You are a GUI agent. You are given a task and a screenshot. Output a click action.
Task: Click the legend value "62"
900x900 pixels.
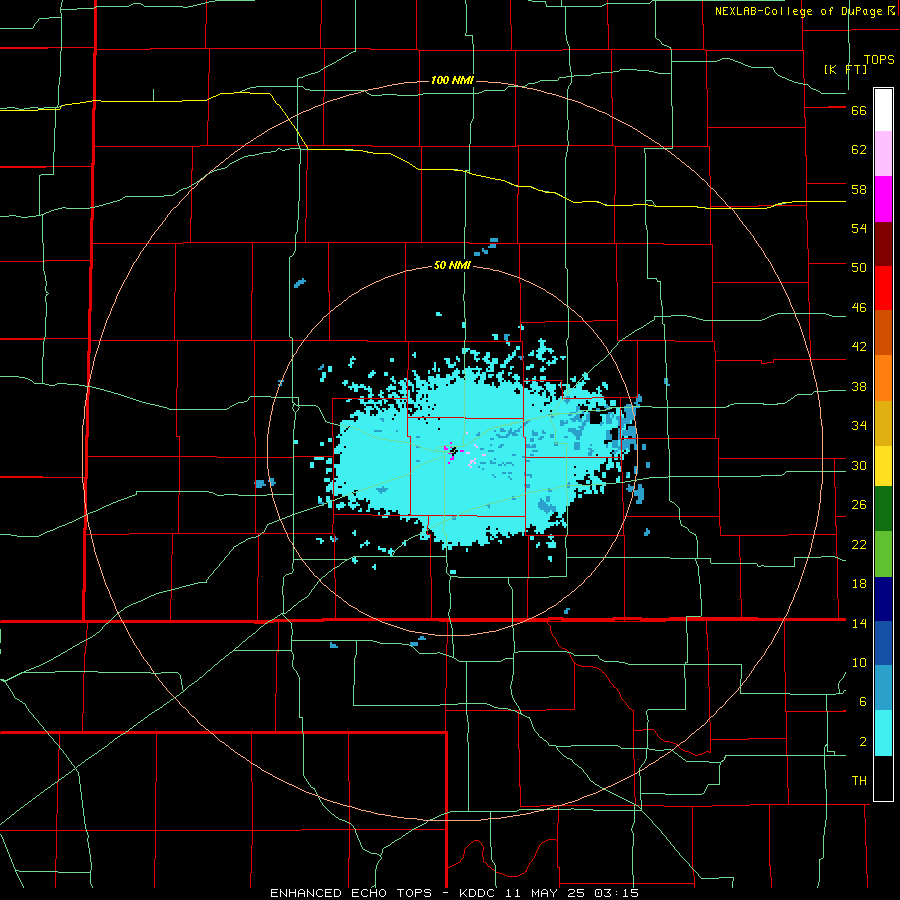[x=859, y=150]
